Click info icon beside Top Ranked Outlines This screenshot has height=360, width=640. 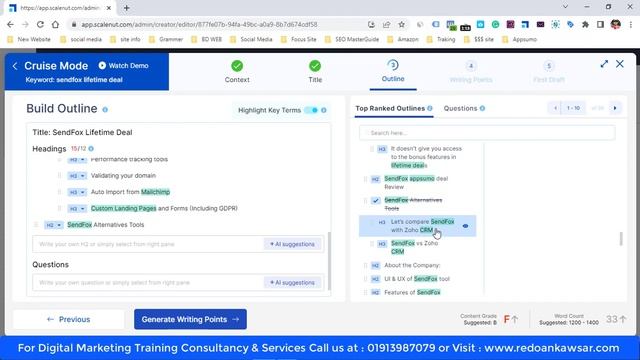[x=430, y=108]
